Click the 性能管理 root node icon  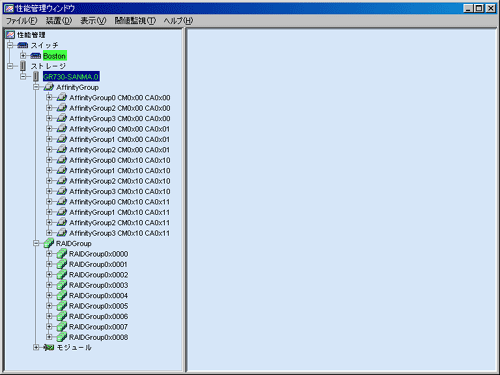pos(10,34)
